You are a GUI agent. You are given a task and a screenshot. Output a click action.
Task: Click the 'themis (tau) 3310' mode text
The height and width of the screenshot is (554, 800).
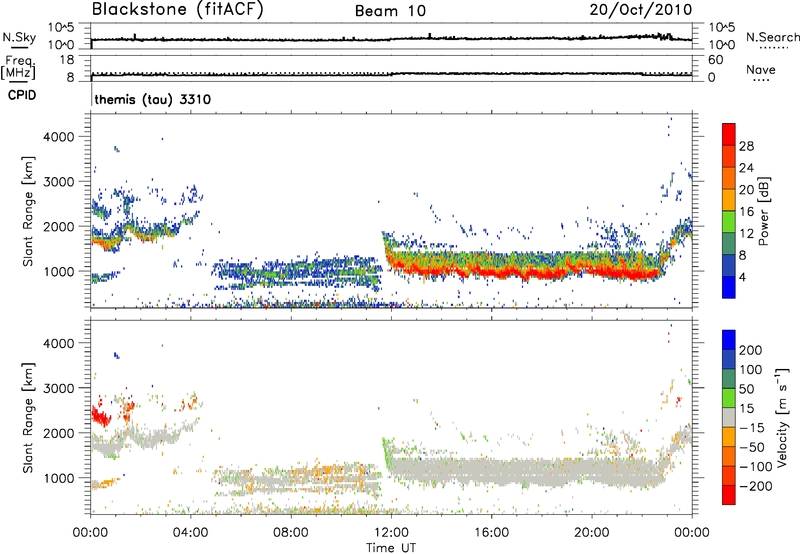click(x=153, y=99)
